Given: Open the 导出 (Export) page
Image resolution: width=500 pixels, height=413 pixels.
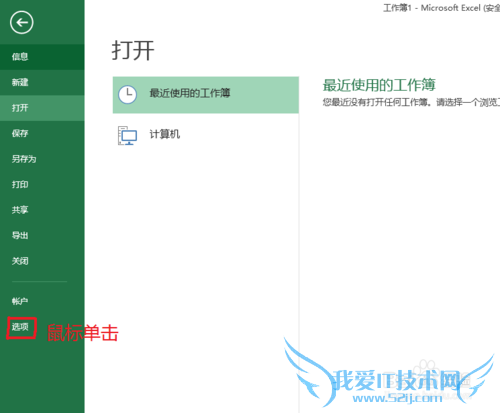Looking at the screenshot, I should click(x=42, y=235).
